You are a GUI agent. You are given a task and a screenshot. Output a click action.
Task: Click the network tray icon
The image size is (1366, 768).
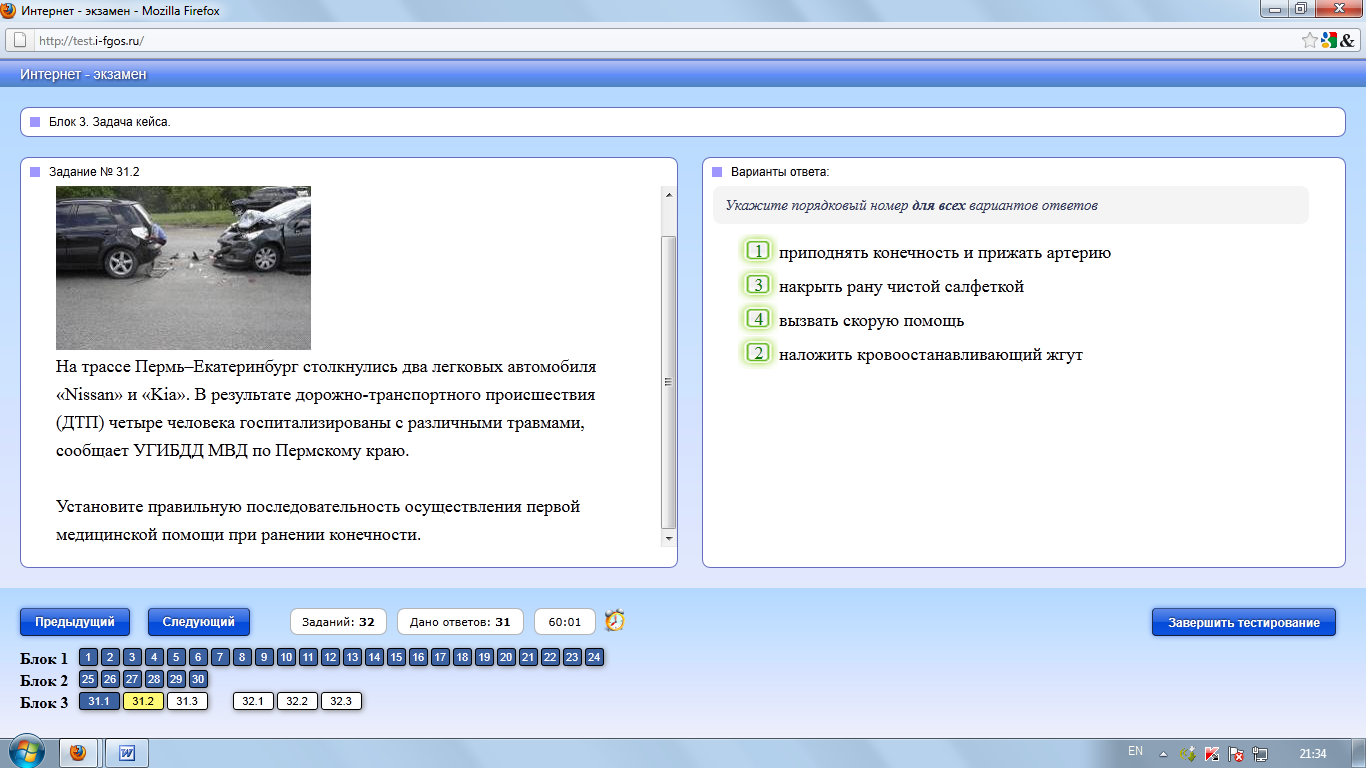click(x=1260, y=753)
